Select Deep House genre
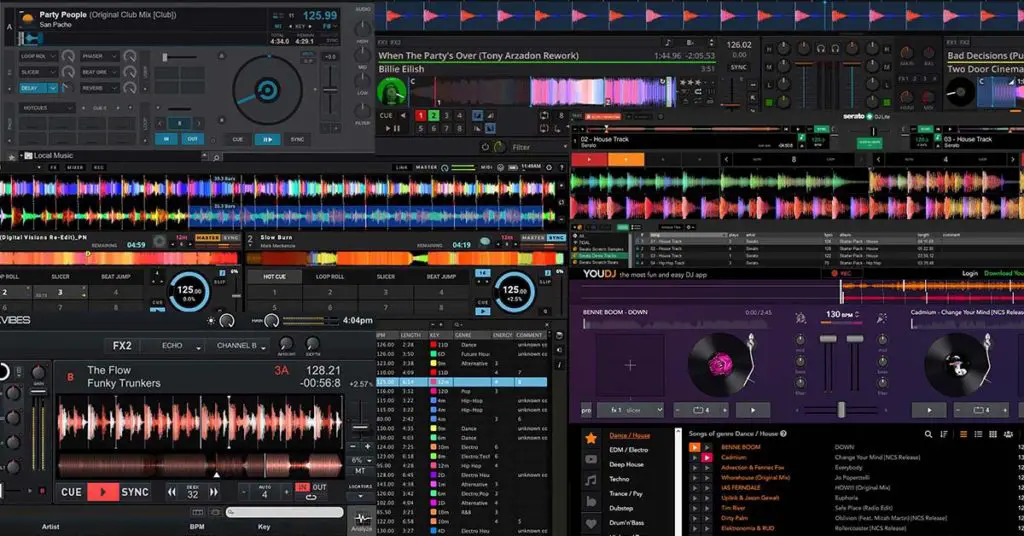 pyautogui.click(x=626, y=465)
